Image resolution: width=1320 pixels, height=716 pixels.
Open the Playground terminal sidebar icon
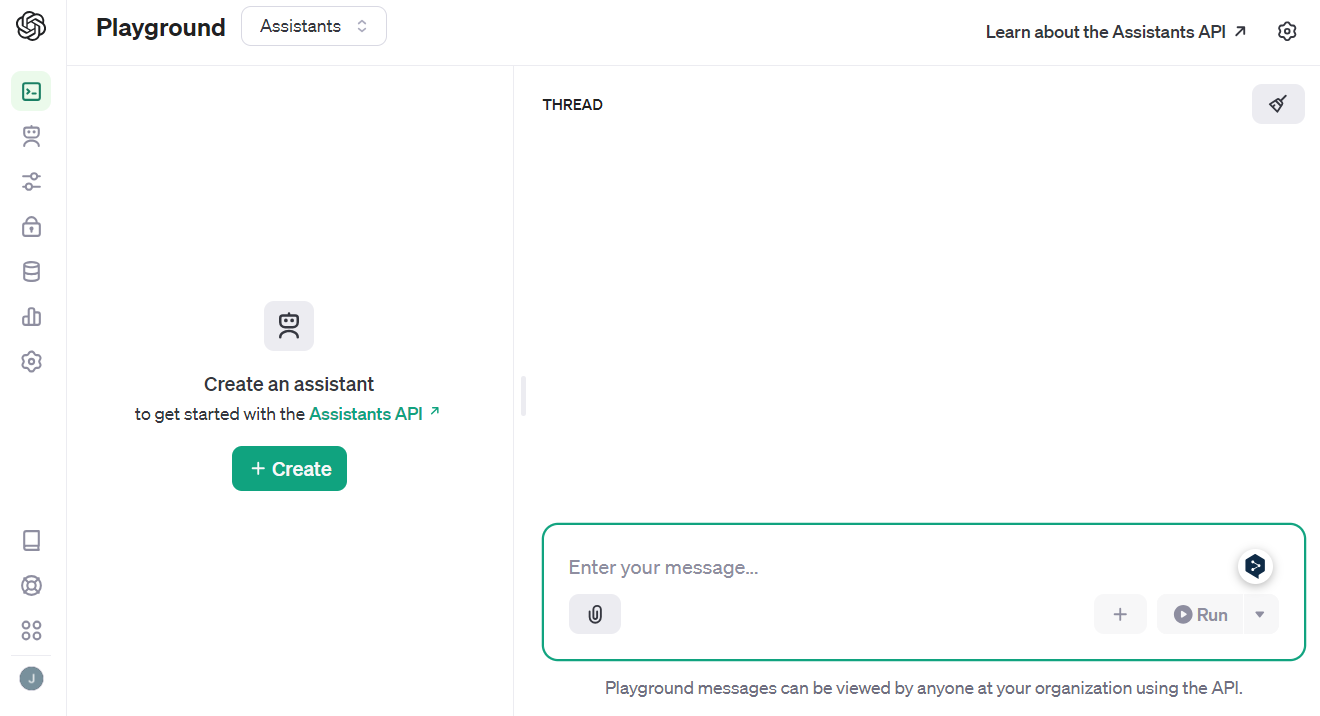[x=31, y=92]
